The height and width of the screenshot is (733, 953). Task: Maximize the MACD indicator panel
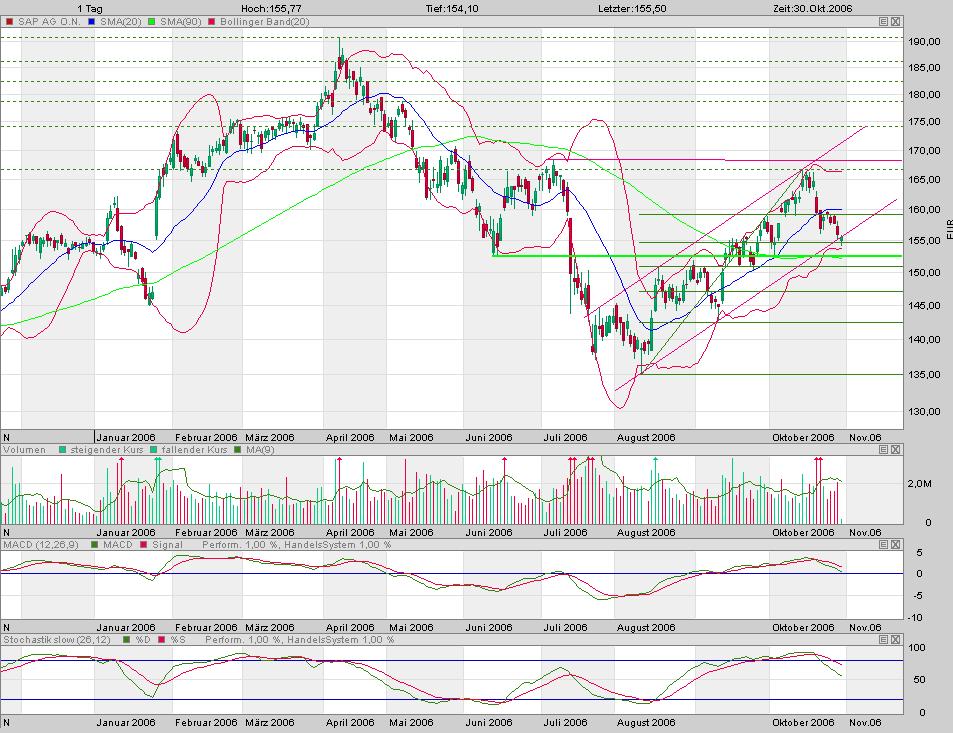pyautogui.click(x=884, y=545)
